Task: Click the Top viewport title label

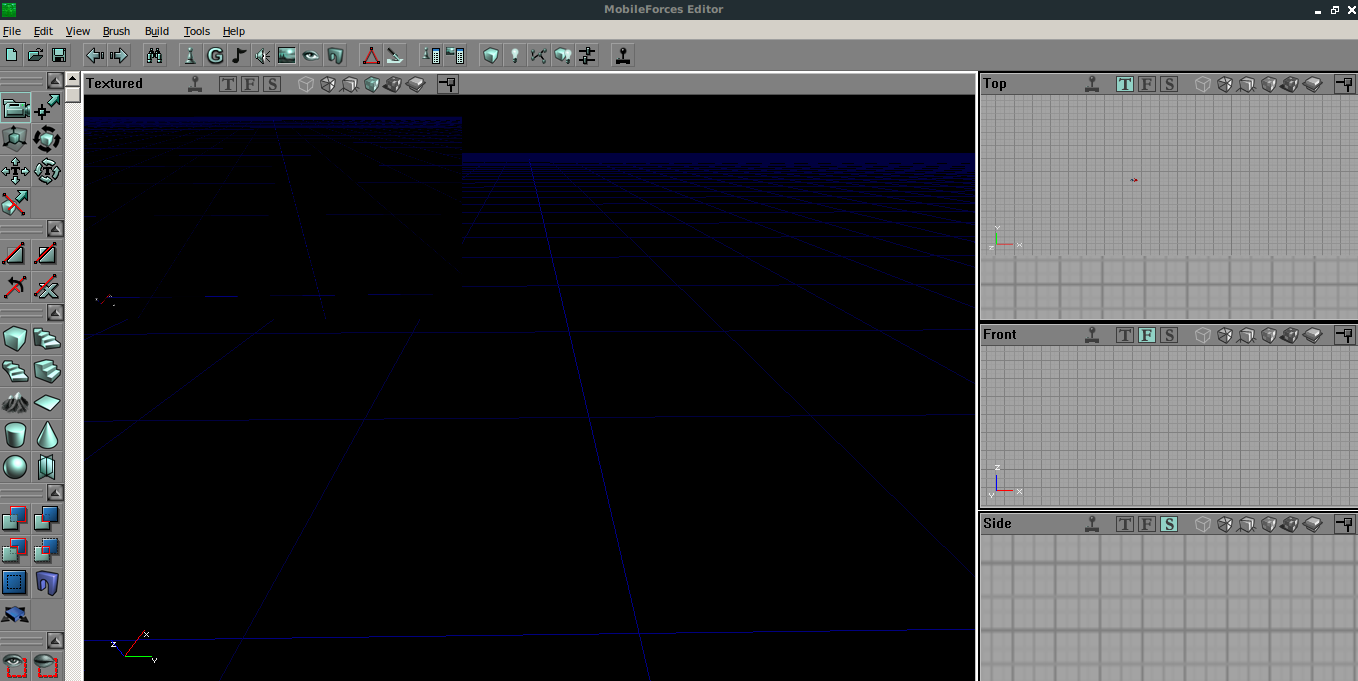Action: pyautogui.click(x=995, y=84)
